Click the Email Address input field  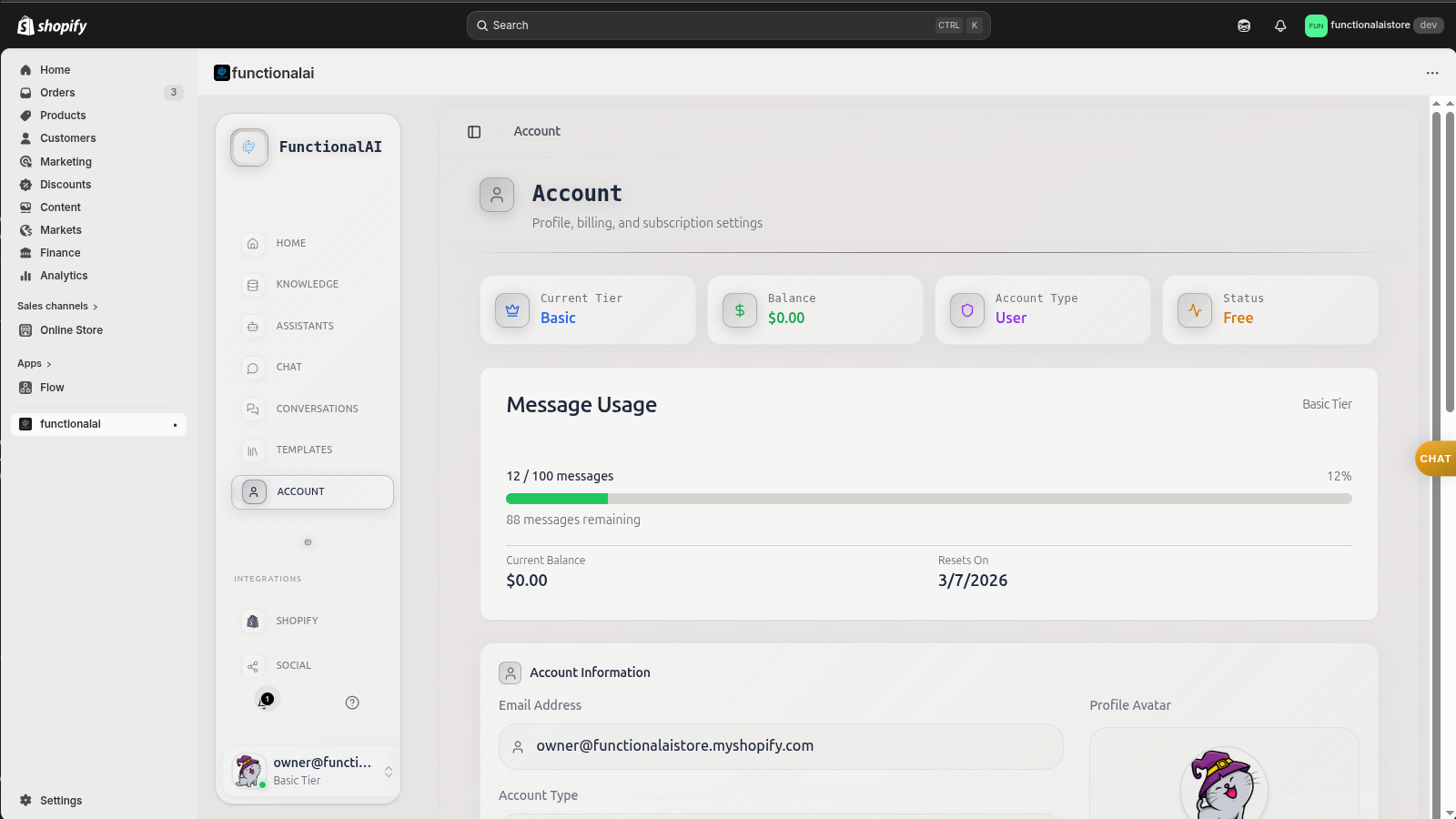pyautogui.click(x=781, y=746)
